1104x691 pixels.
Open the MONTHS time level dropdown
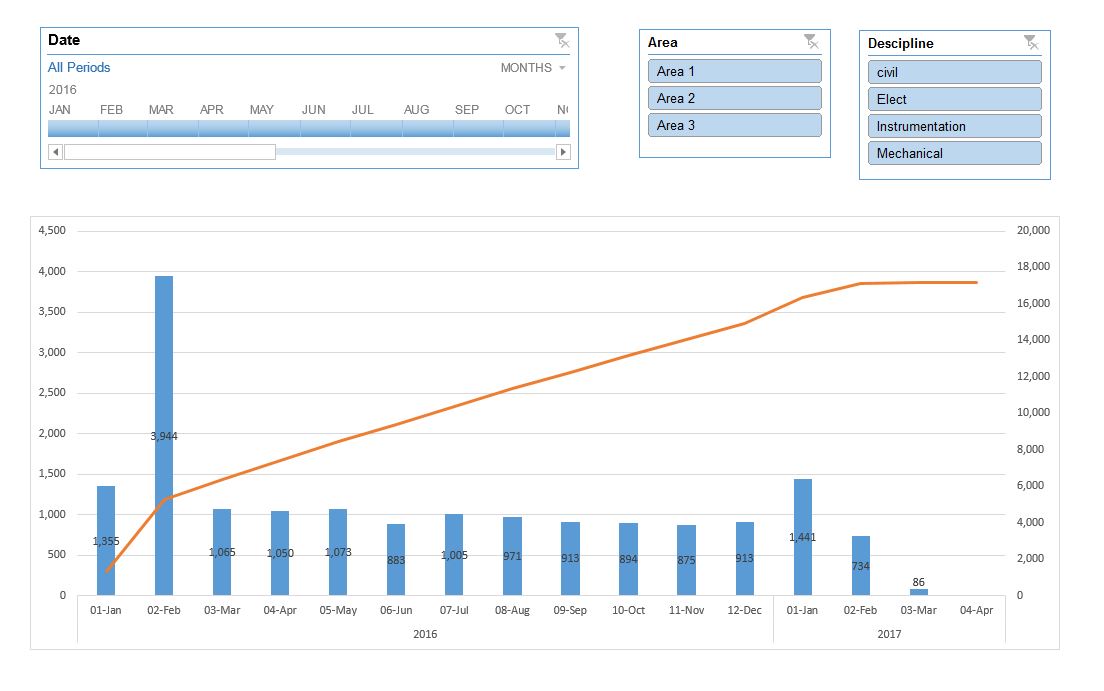click(x=533, y=68)
